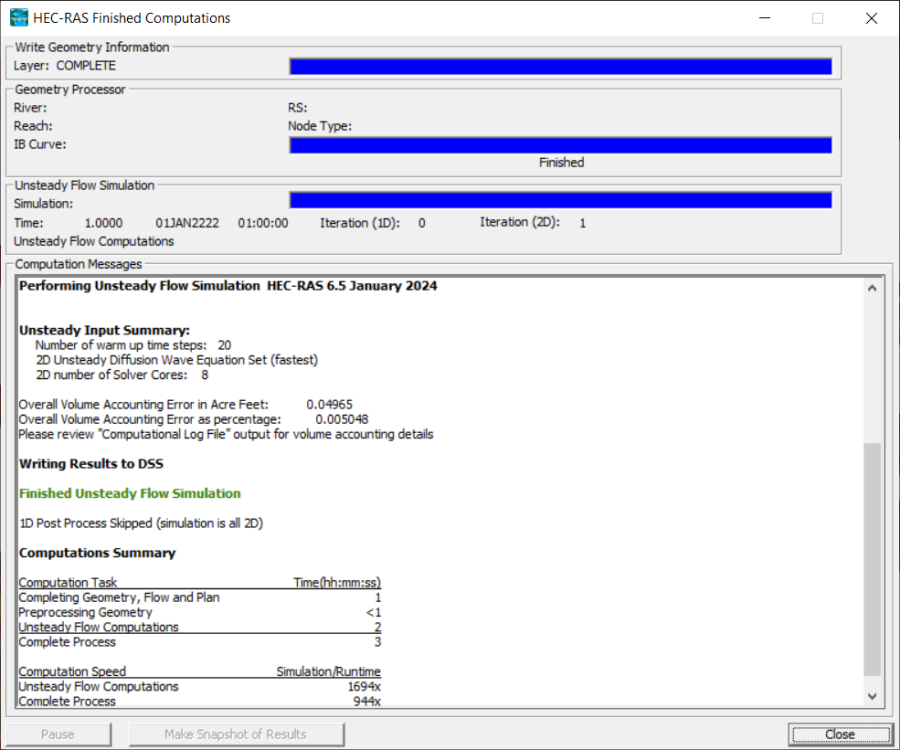This screenshot has height=750, width=900.
Task: Click "Finished" label under Geometry Processor bar
Action: pyautogui.click(x=561, y=162)
